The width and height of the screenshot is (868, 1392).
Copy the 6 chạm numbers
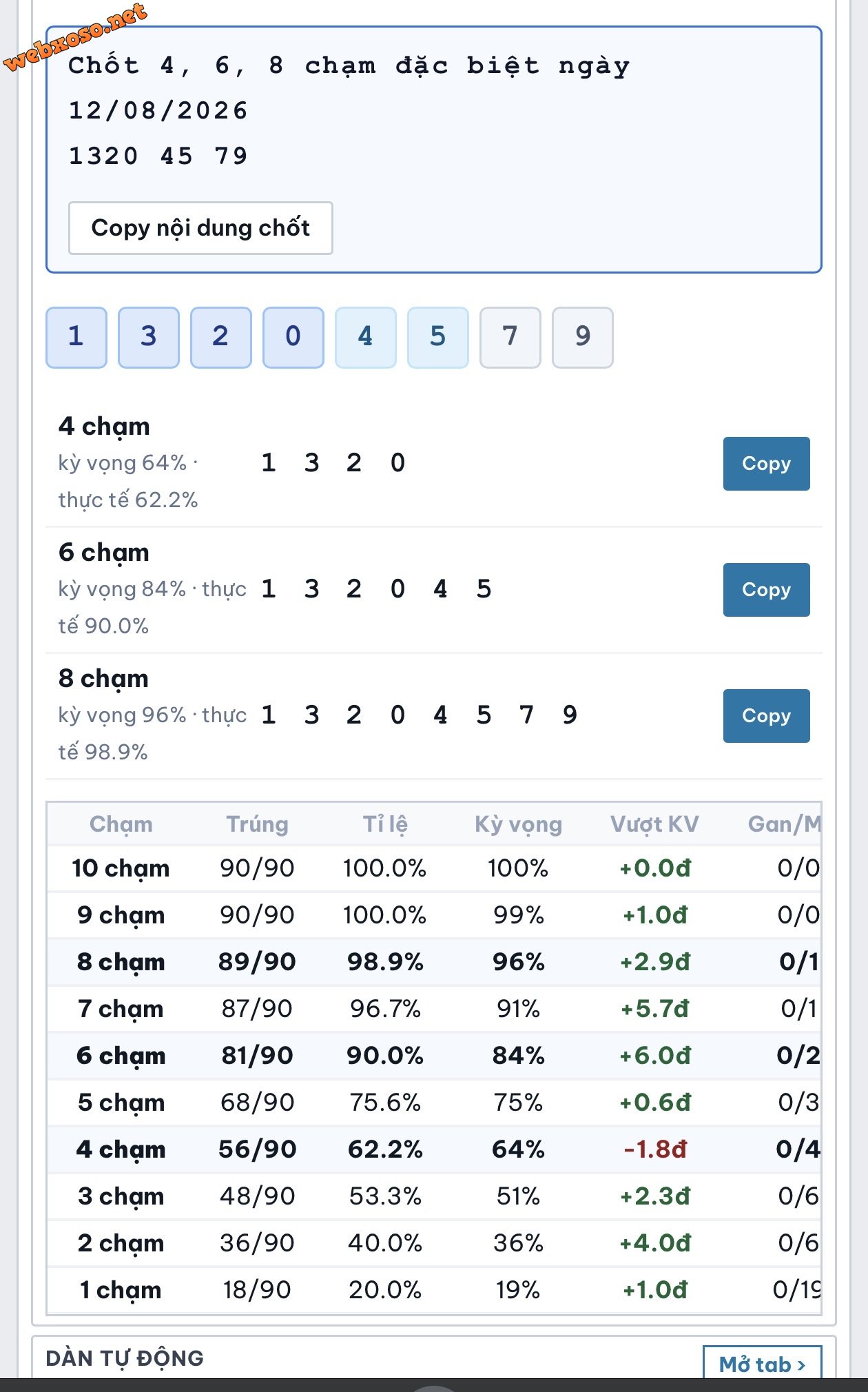[x=766, y=590]
